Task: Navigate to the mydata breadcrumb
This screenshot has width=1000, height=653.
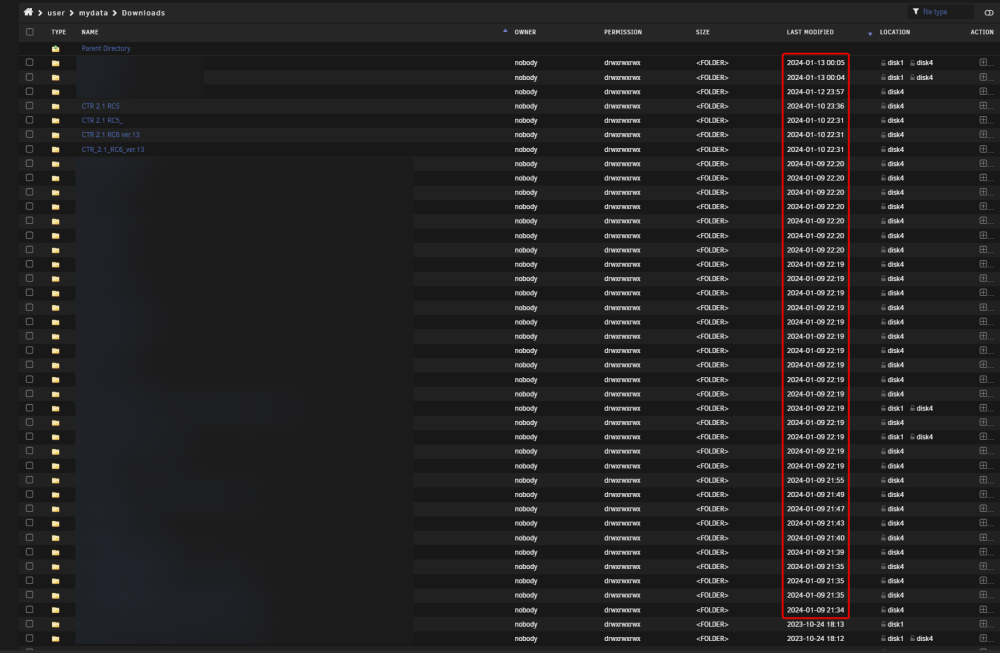Action: 93,13
